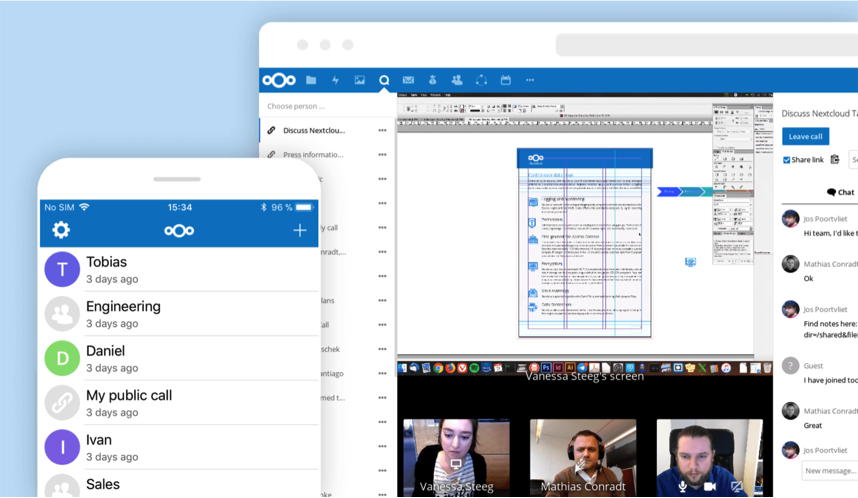
Task: Open Chrome icon in shared screen dock
Action: click(438, 368)
